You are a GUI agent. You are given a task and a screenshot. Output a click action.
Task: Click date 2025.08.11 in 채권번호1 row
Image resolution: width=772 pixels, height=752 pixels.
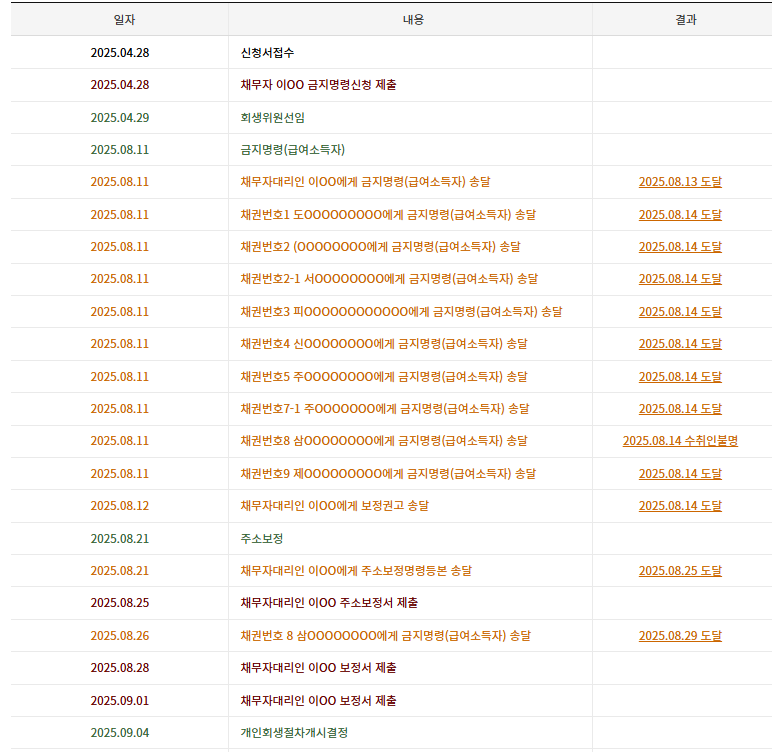(x=120, y=215)
